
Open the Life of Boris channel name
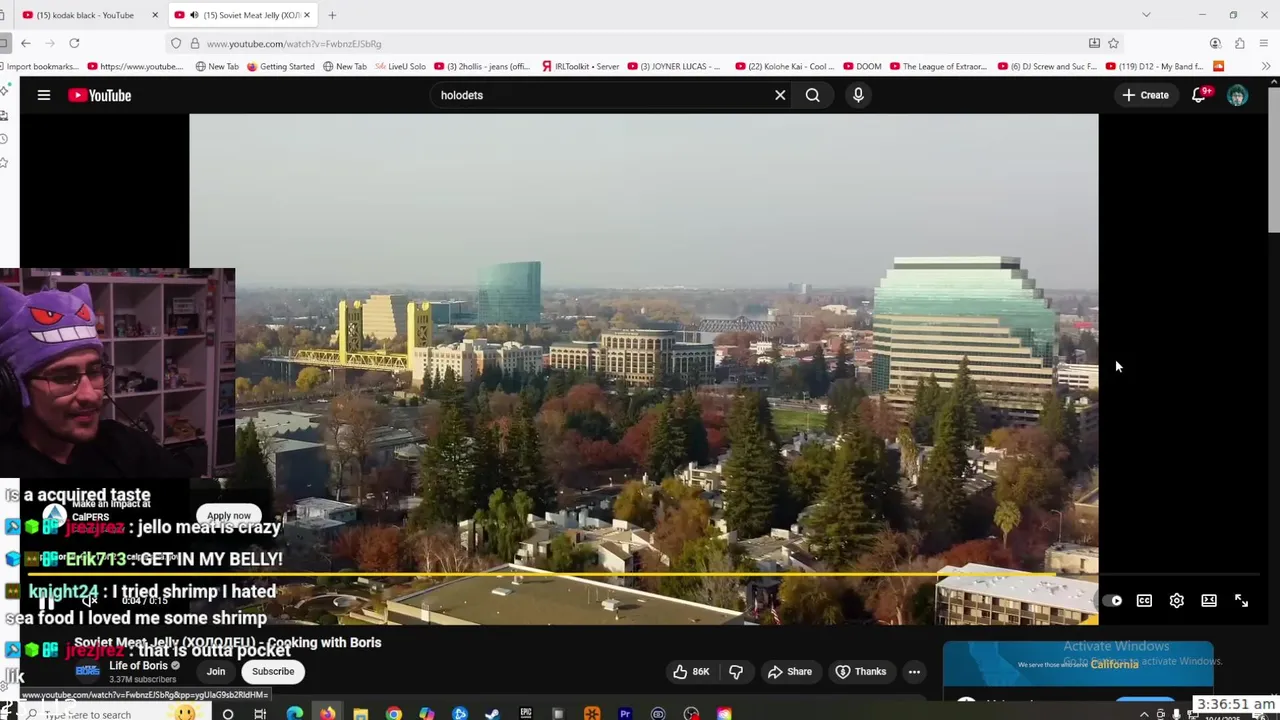click(139, 666)
